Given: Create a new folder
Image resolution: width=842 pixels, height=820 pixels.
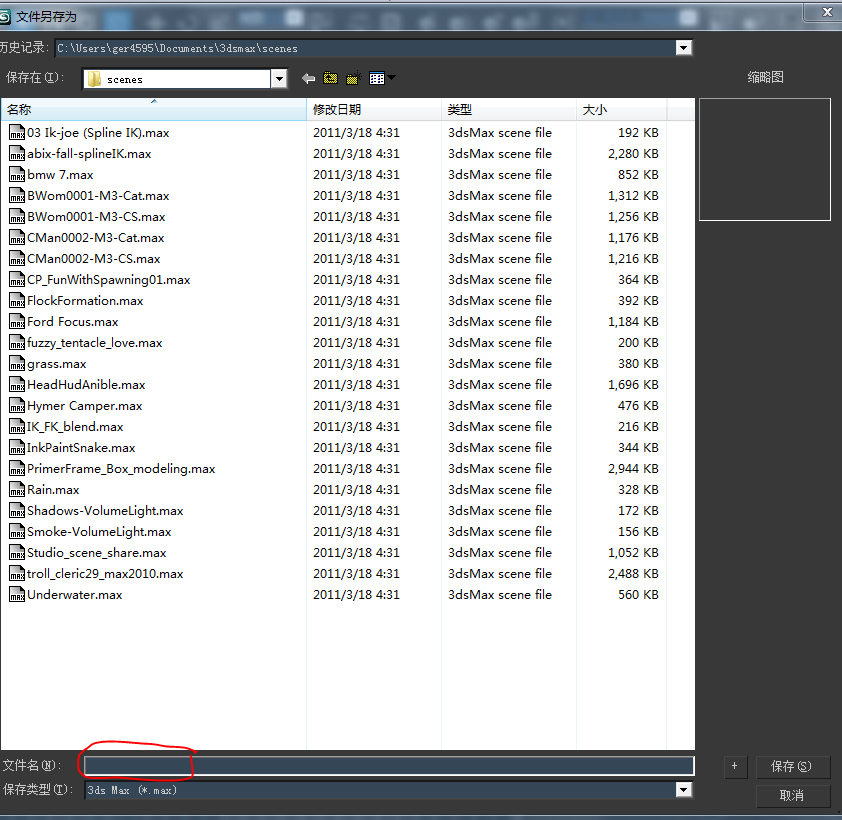Looking at the screenshot, I should [x=353, y=78].
